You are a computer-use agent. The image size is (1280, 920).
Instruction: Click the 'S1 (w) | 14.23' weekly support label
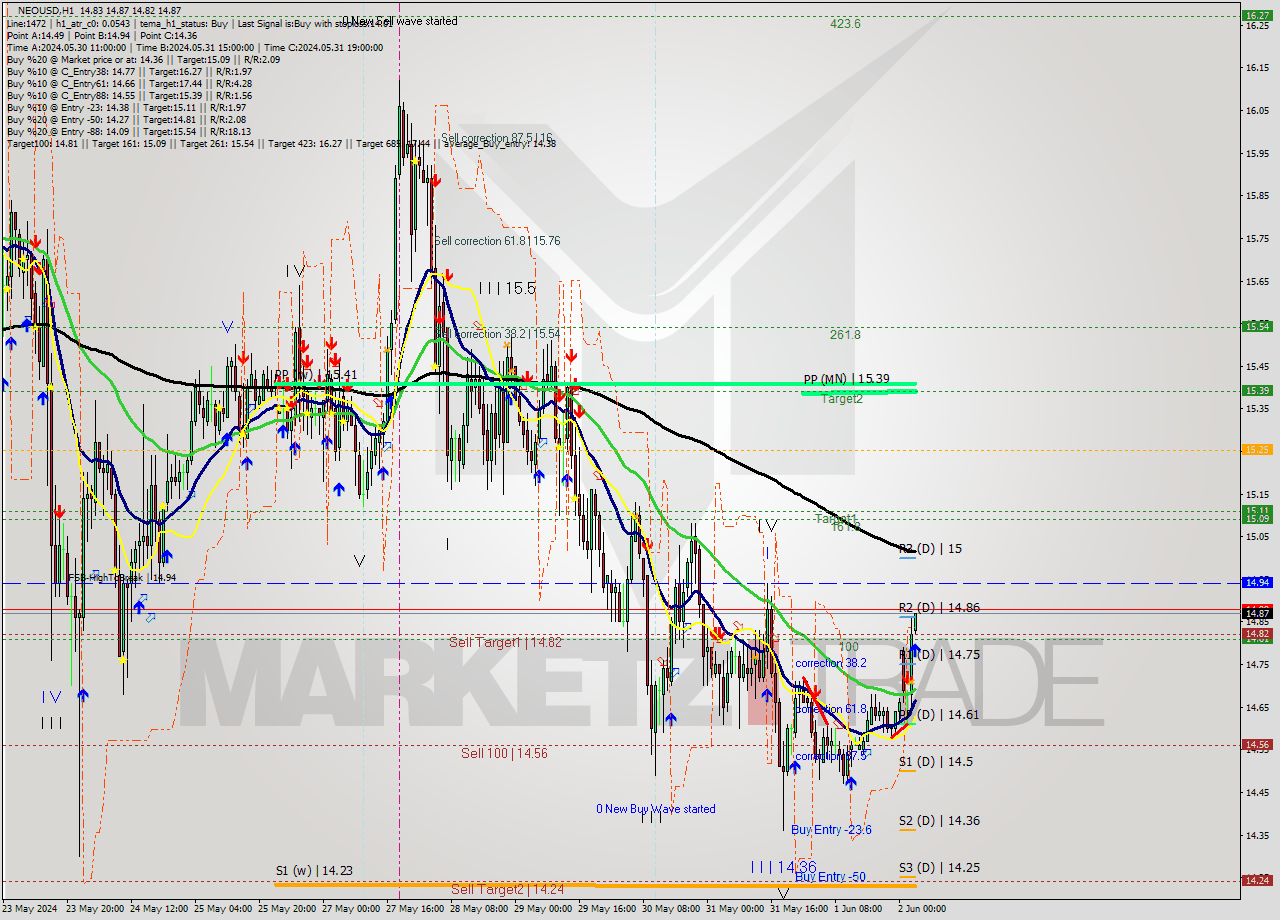click(x=314, y=870)
